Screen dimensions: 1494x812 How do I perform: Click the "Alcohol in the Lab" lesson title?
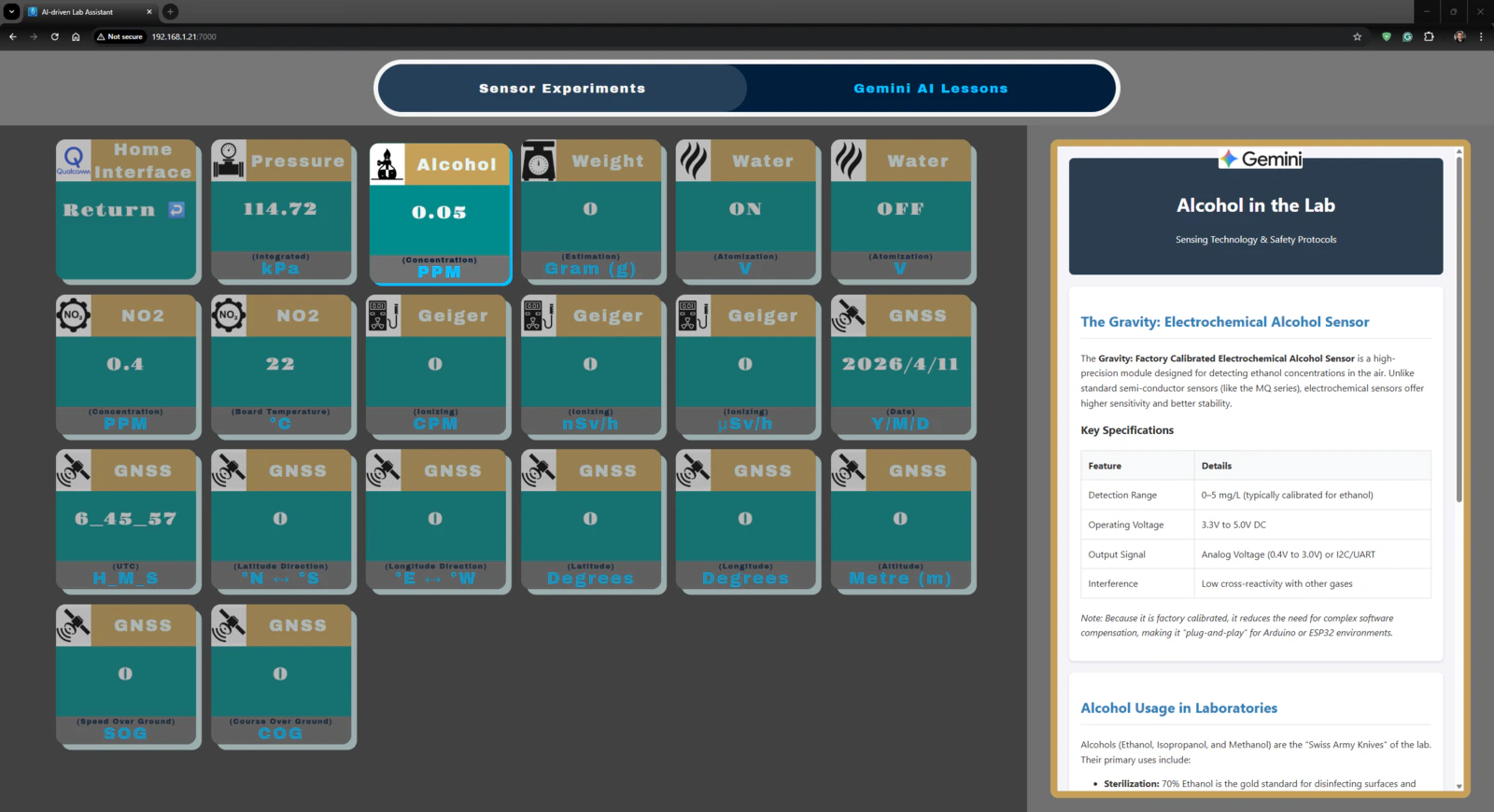pos(1256,205)
